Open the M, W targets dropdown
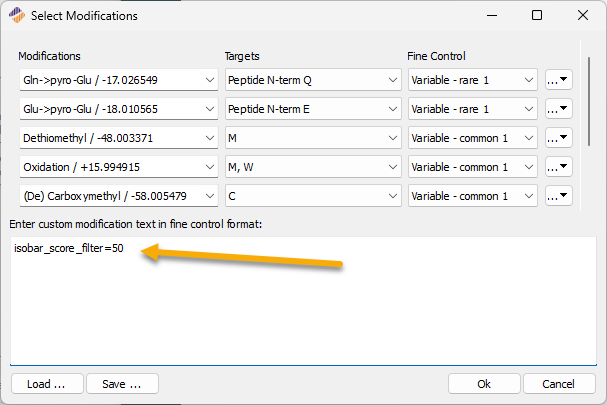The image size is (607, 405). [313, 167]
